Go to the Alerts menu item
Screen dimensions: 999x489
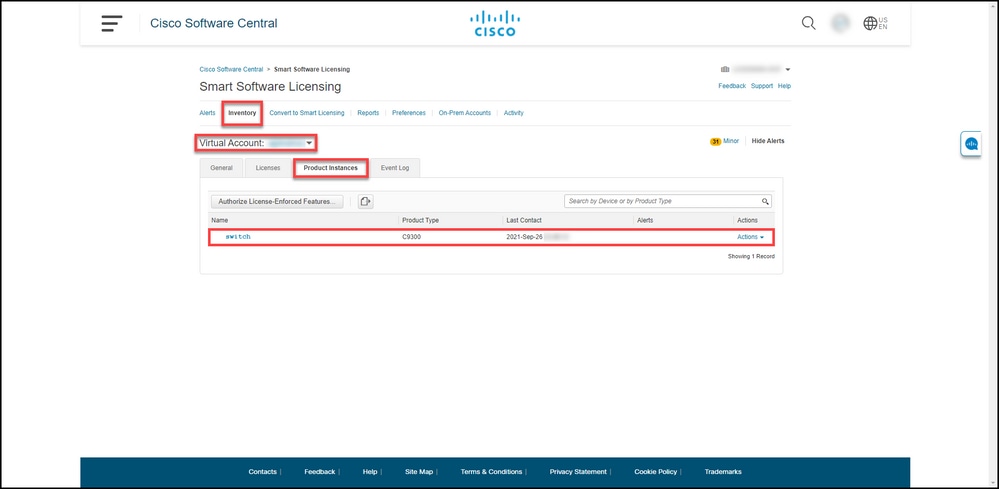pos(207,113)
